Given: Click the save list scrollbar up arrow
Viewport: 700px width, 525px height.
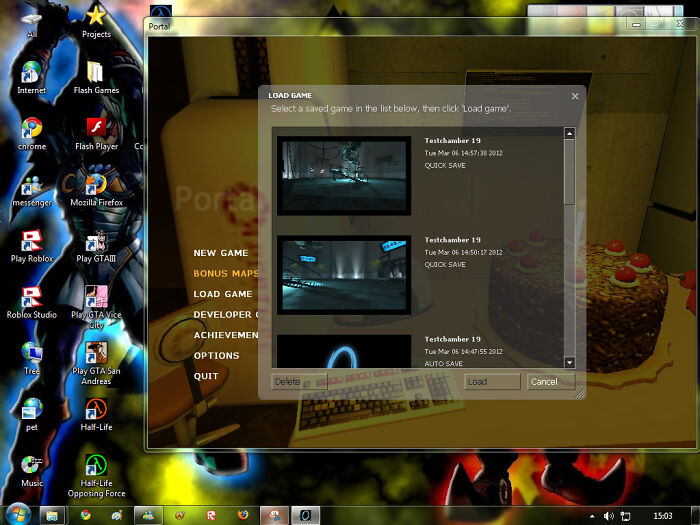Looking at the screenshot, I should click(569, 133).
